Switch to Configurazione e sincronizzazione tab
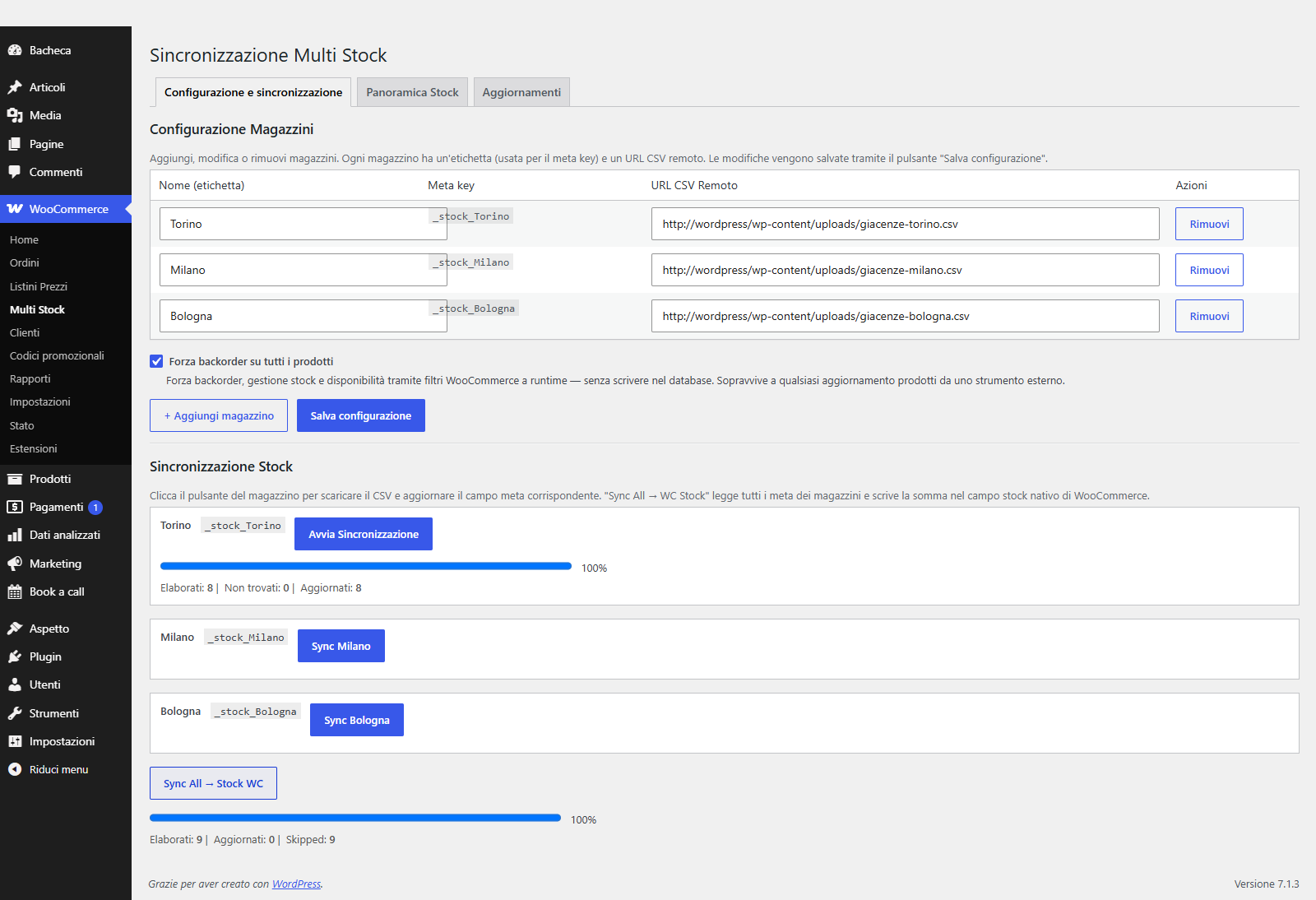The width and height of the screenshot is (1316, 900). [x=253, y=92]
